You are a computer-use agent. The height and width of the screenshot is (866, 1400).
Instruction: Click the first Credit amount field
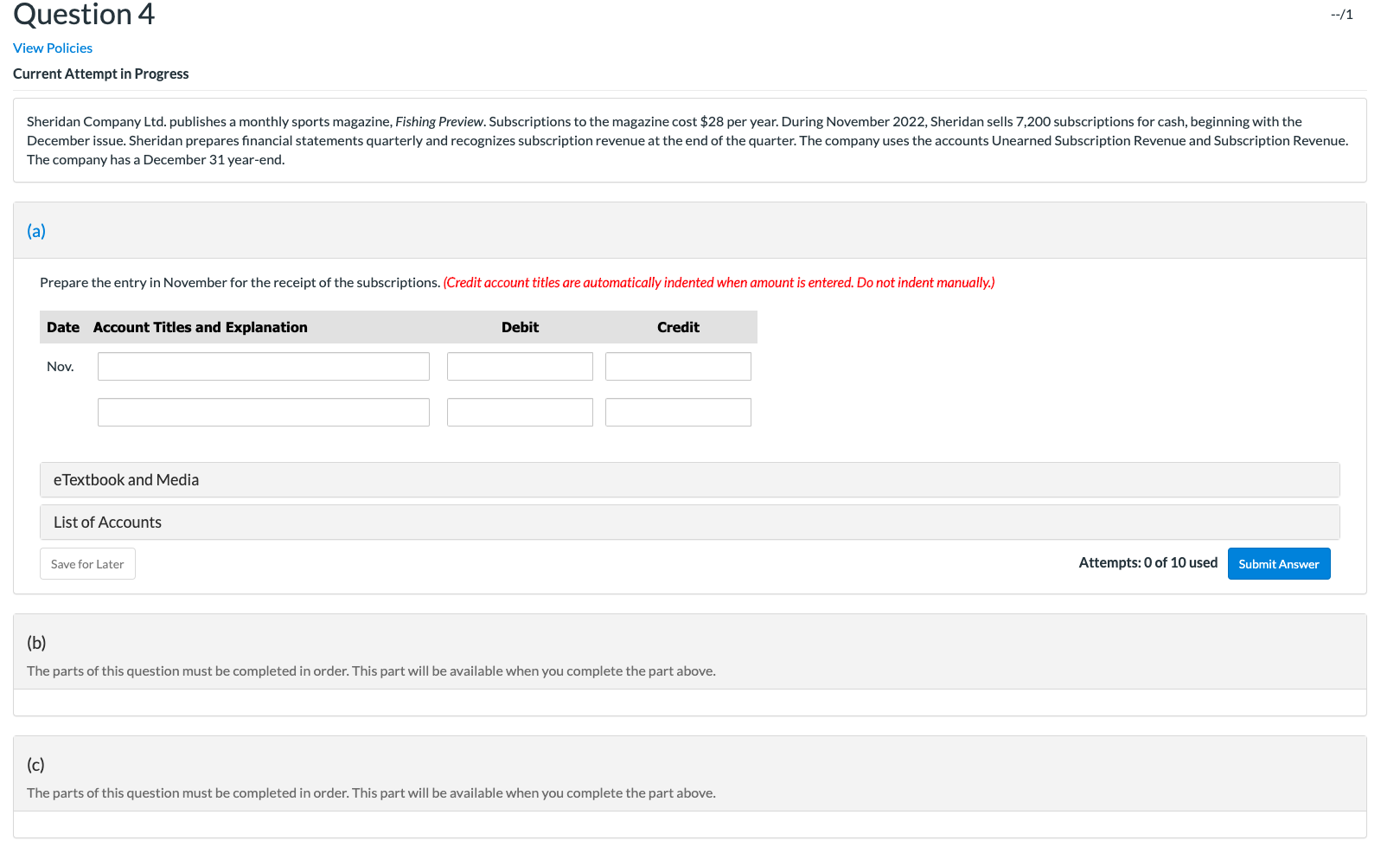tap(677, 366)
